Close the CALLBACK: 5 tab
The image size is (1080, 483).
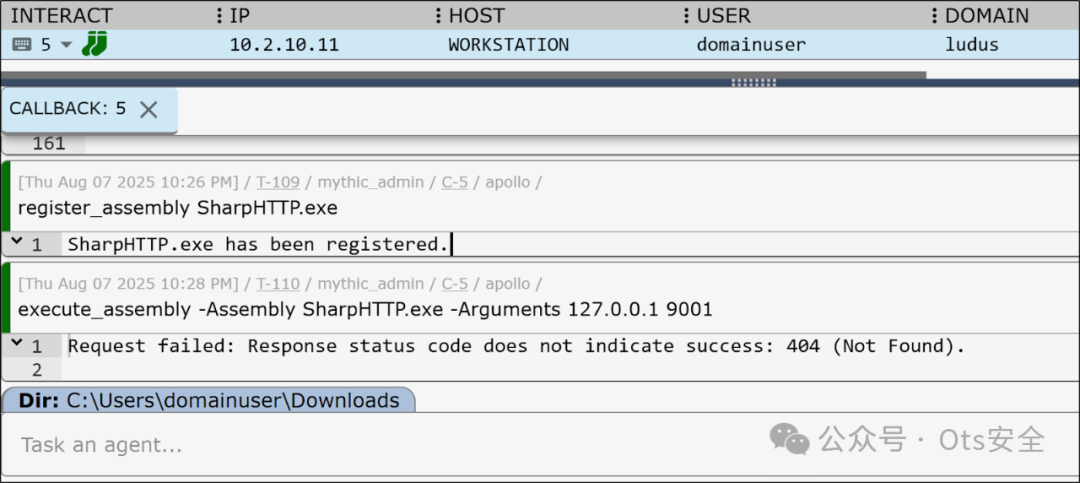[x=149, y=109]
